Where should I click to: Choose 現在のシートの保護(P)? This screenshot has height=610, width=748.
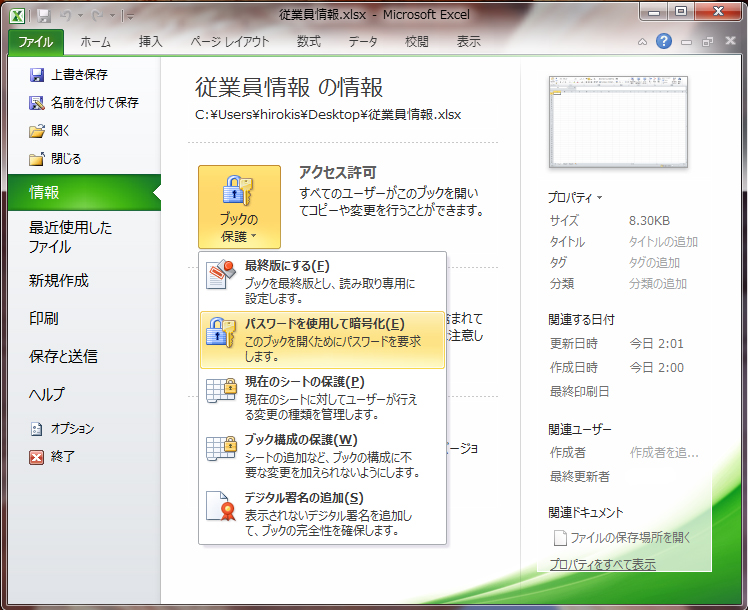coord(322,397)
